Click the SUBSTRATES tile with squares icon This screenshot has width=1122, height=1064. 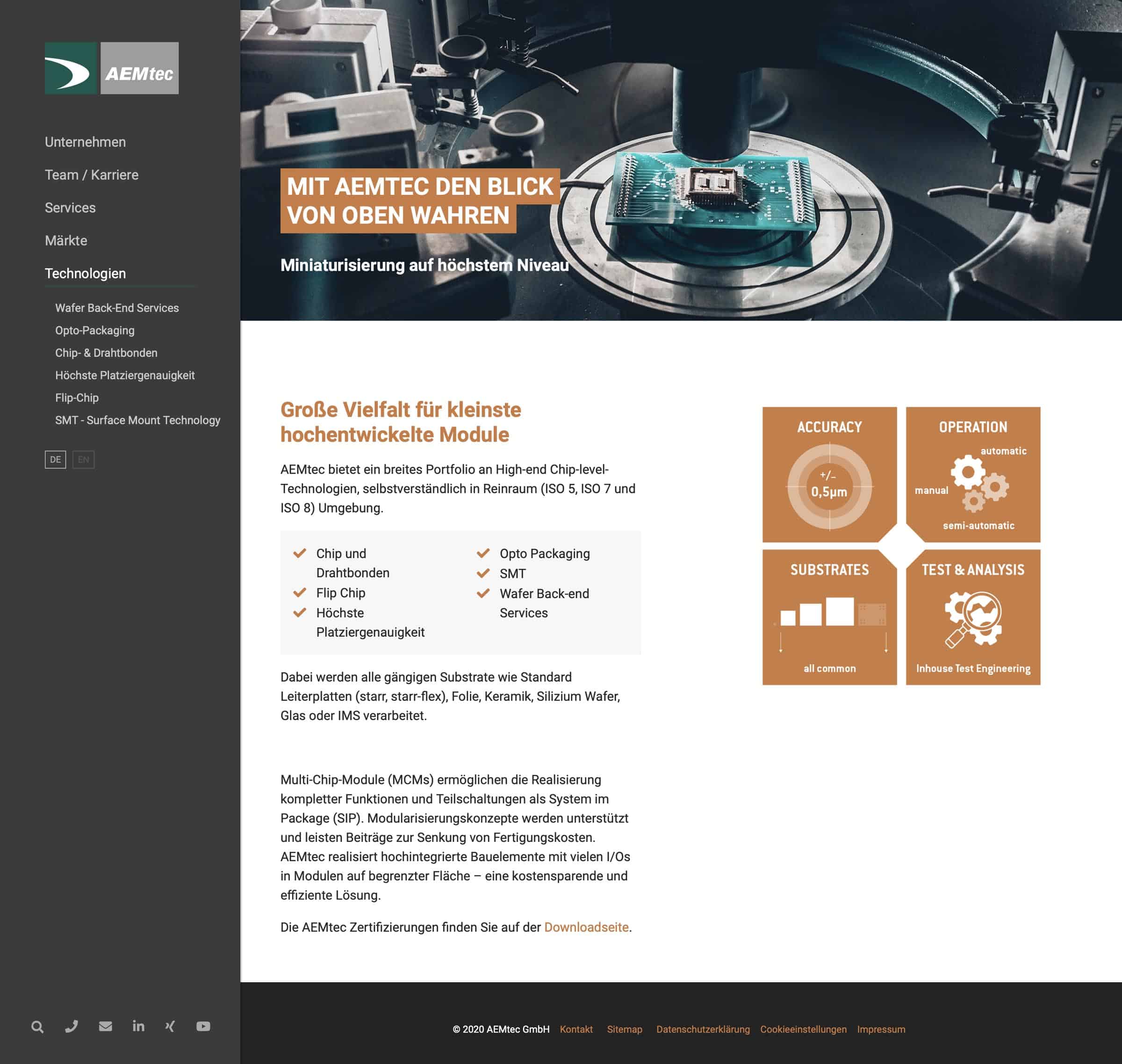829,617
